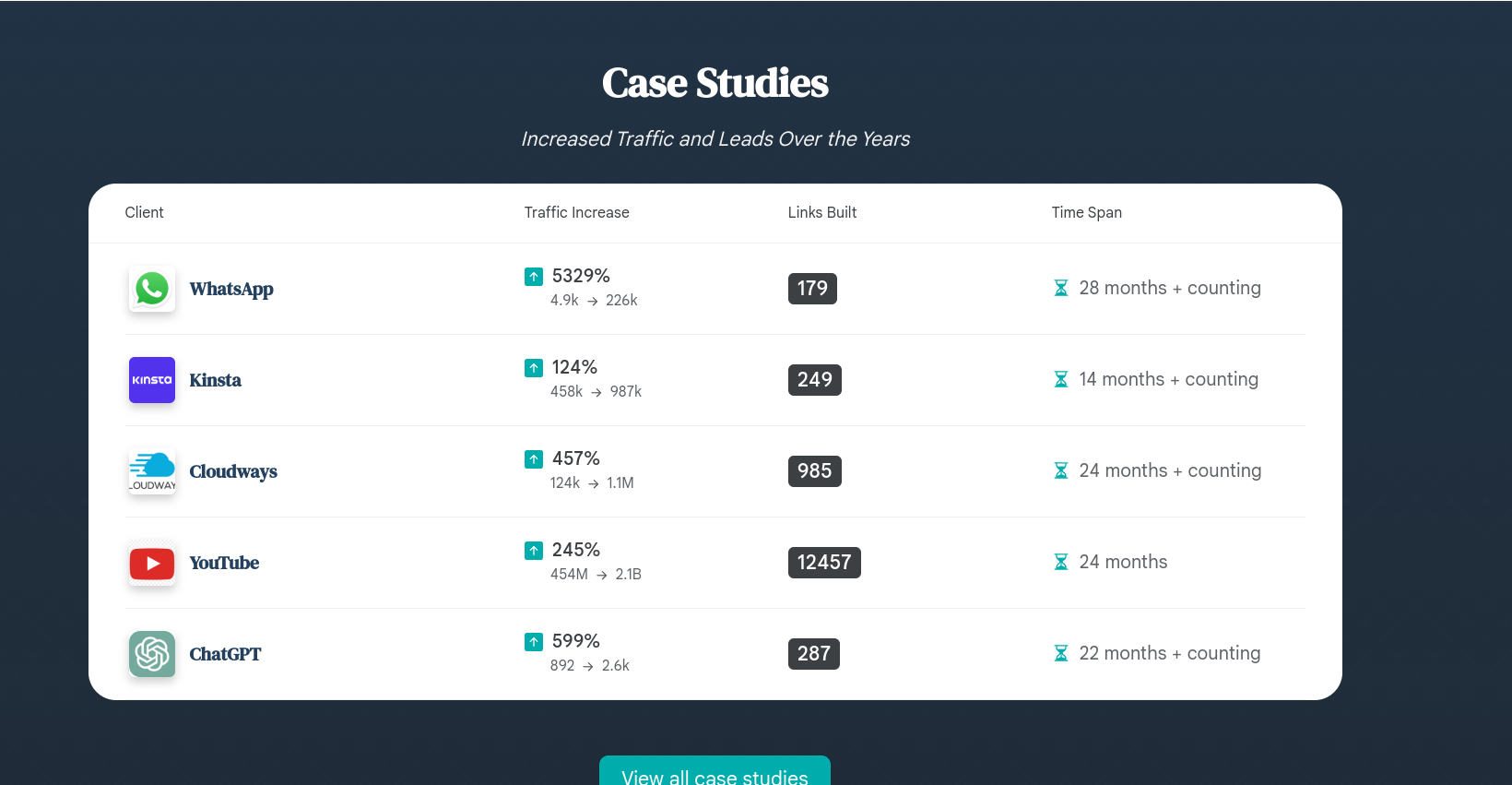Click hourglass icon next to 28 months
Viewport: 1512px width, 785px height.
(1061, 288)
